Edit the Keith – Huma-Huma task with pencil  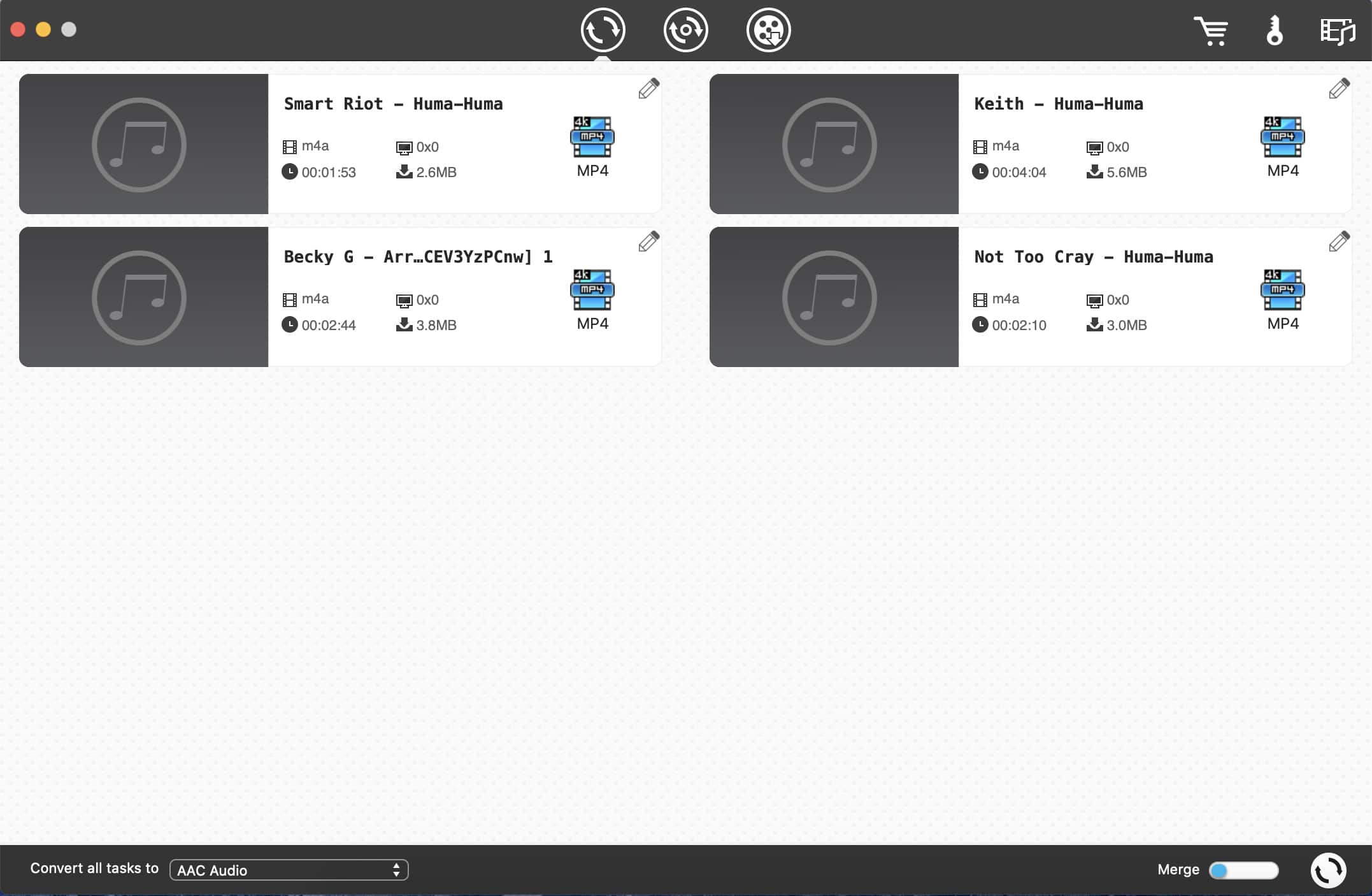click(x=1339, y=89)
